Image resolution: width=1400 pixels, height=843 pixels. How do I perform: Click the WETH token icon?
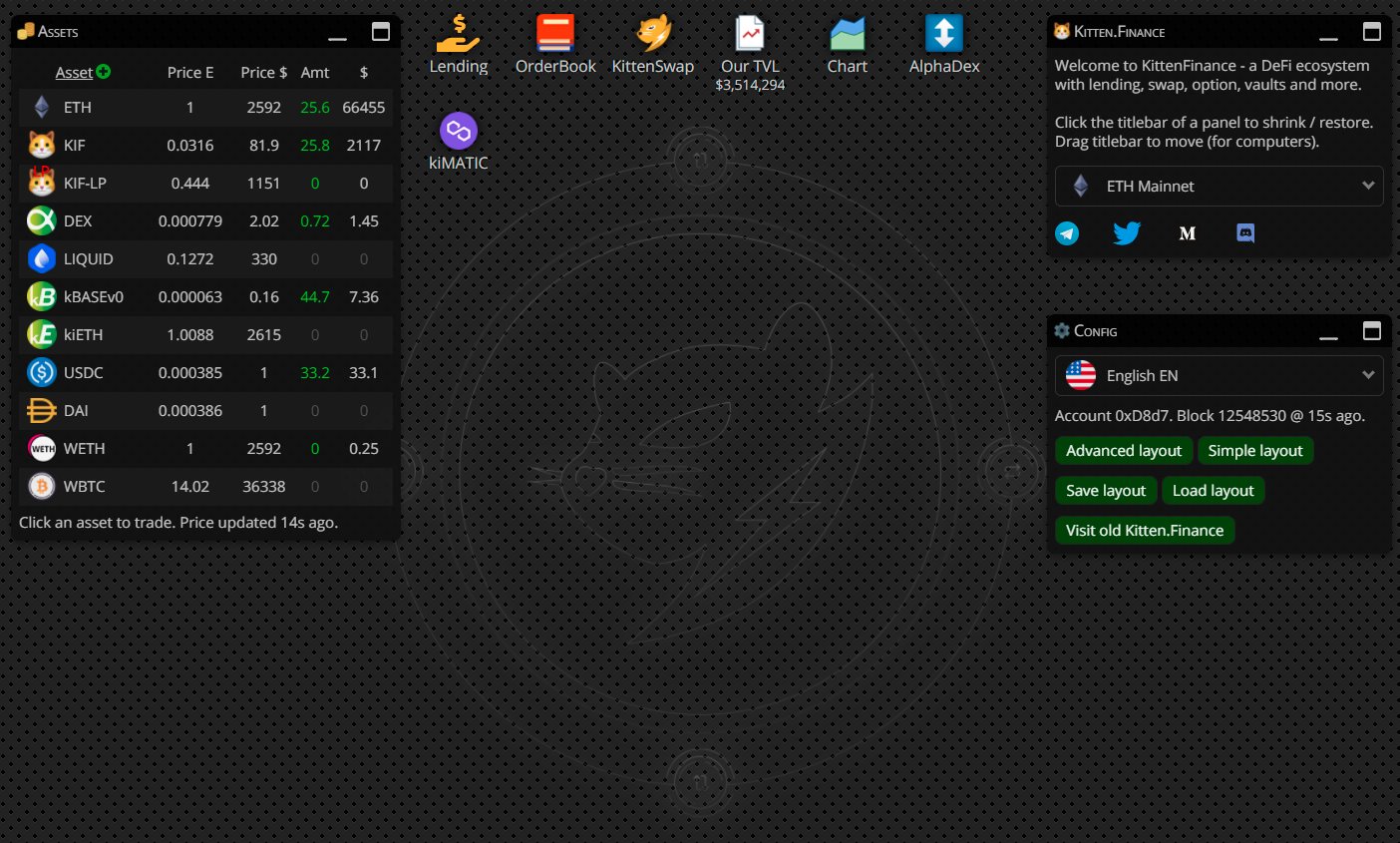pyautogui.click(x=42, y=448)
